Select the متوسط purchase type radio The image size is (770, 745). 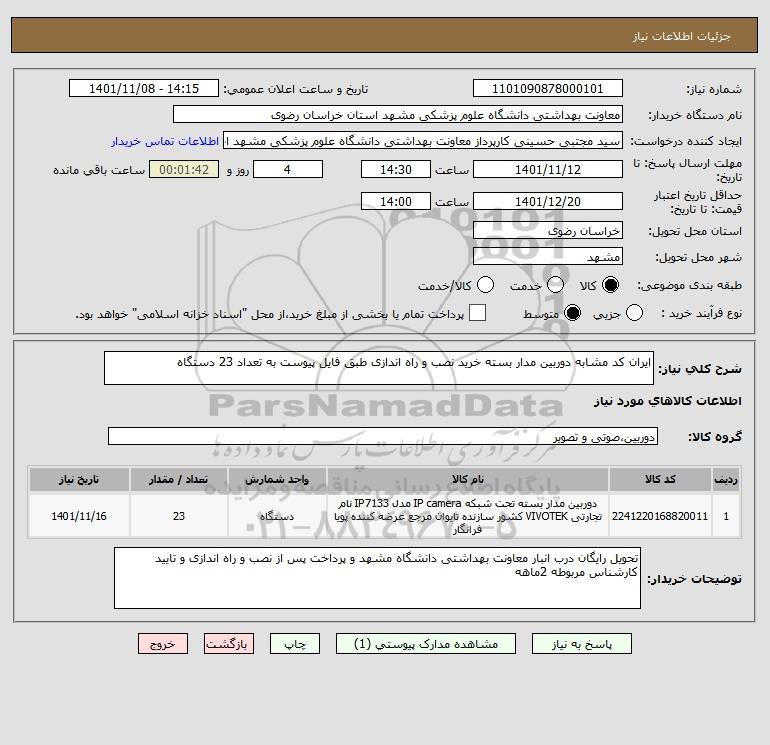pos(572,313)
